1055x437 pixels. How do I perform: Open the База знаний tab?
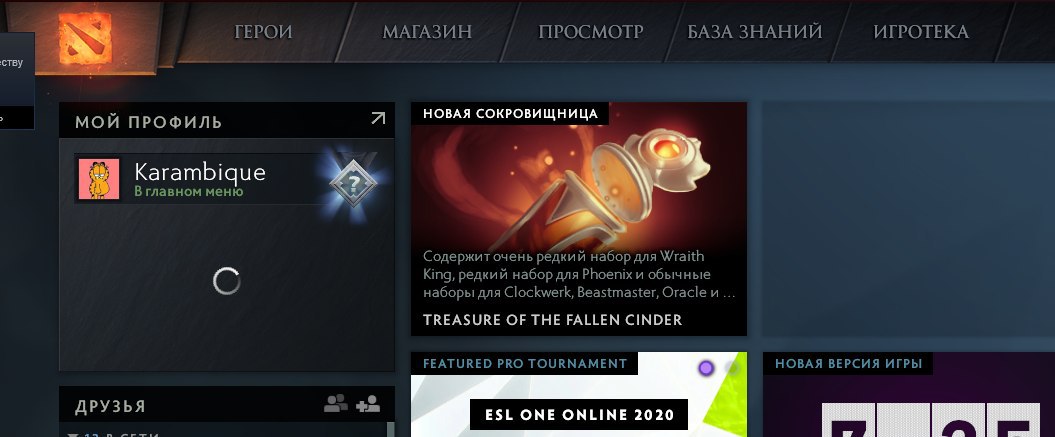click(x=754, y=32)
